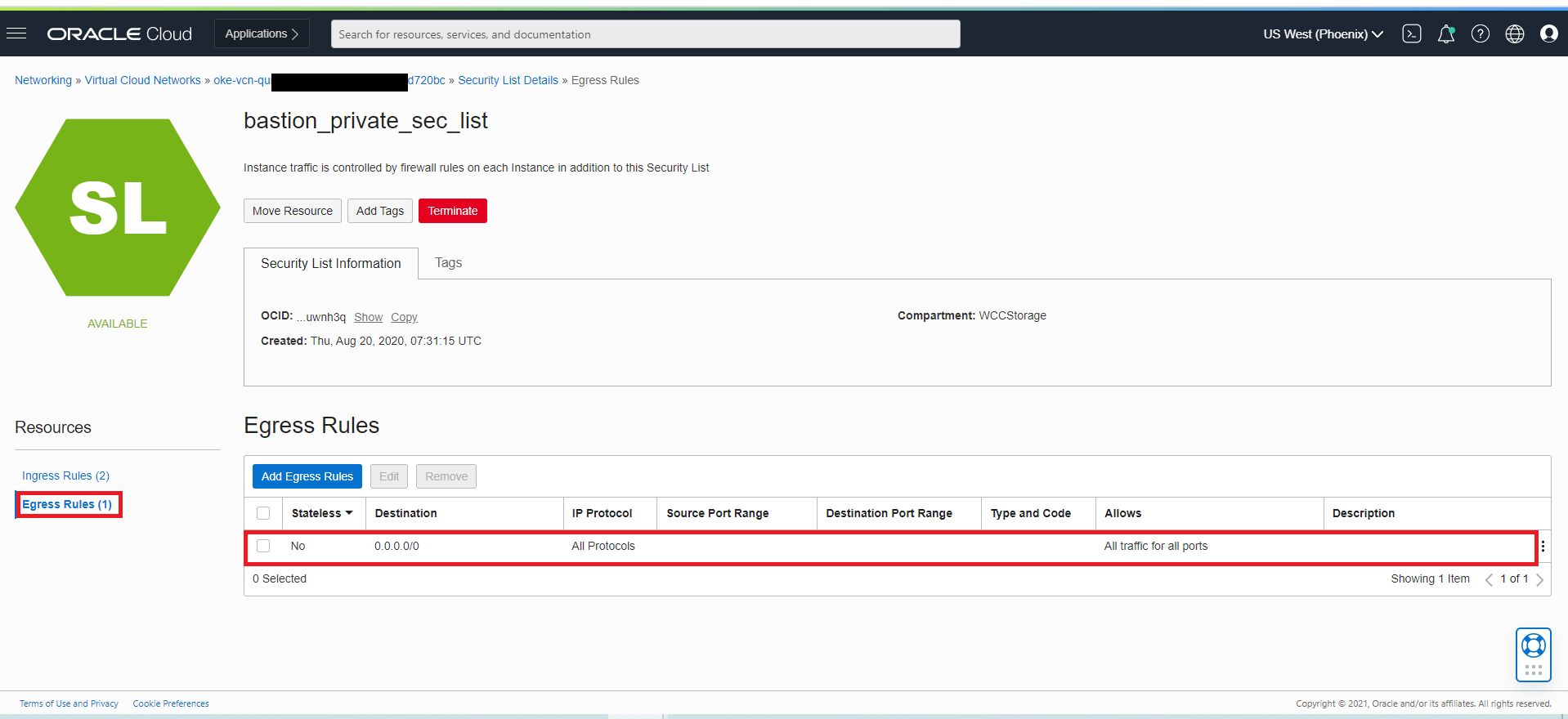Select the 0.0.0.0/0 egress rule checkbox
This screenshot has width=1568, height=719.
pos(263,546)
